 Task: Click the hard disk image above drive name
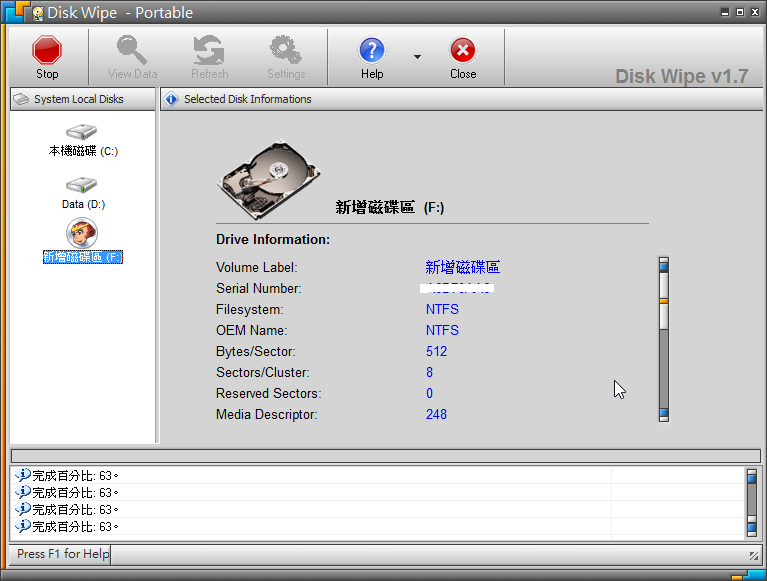click(x=267, y=176)
